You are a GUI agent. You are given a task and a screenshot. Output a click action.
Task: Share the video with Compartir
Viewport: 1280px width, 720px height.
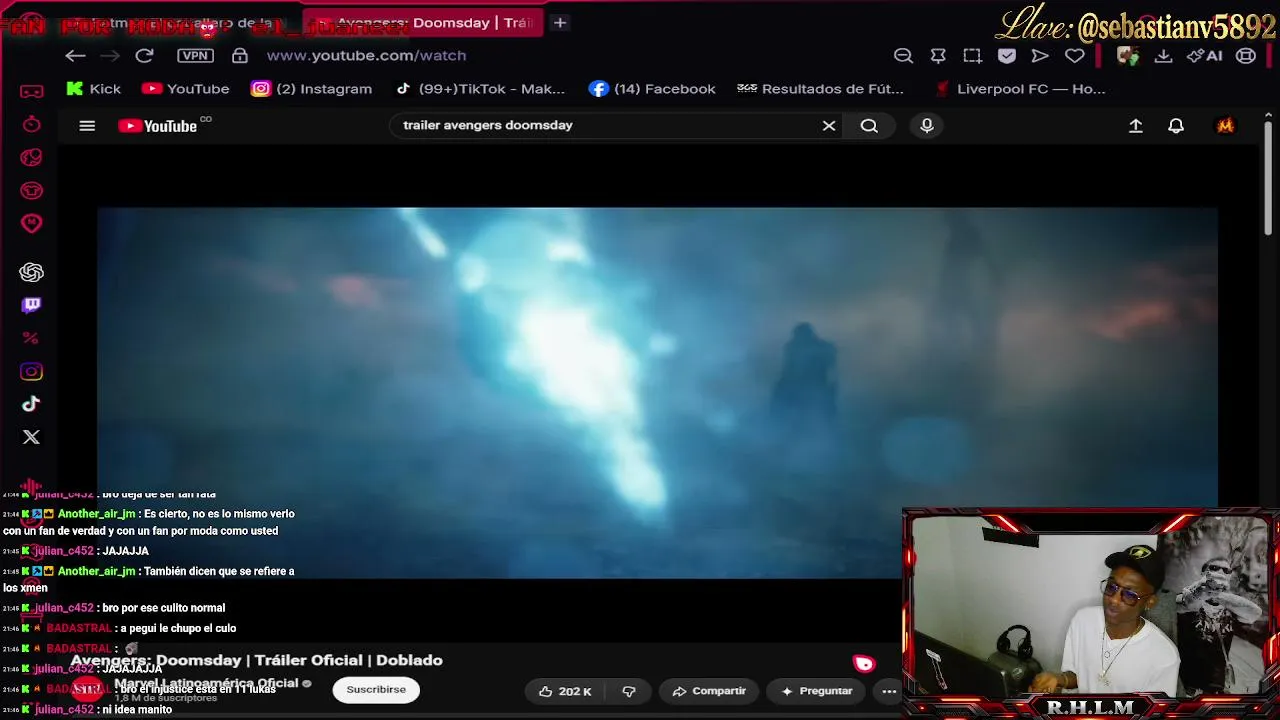[709, 691]
